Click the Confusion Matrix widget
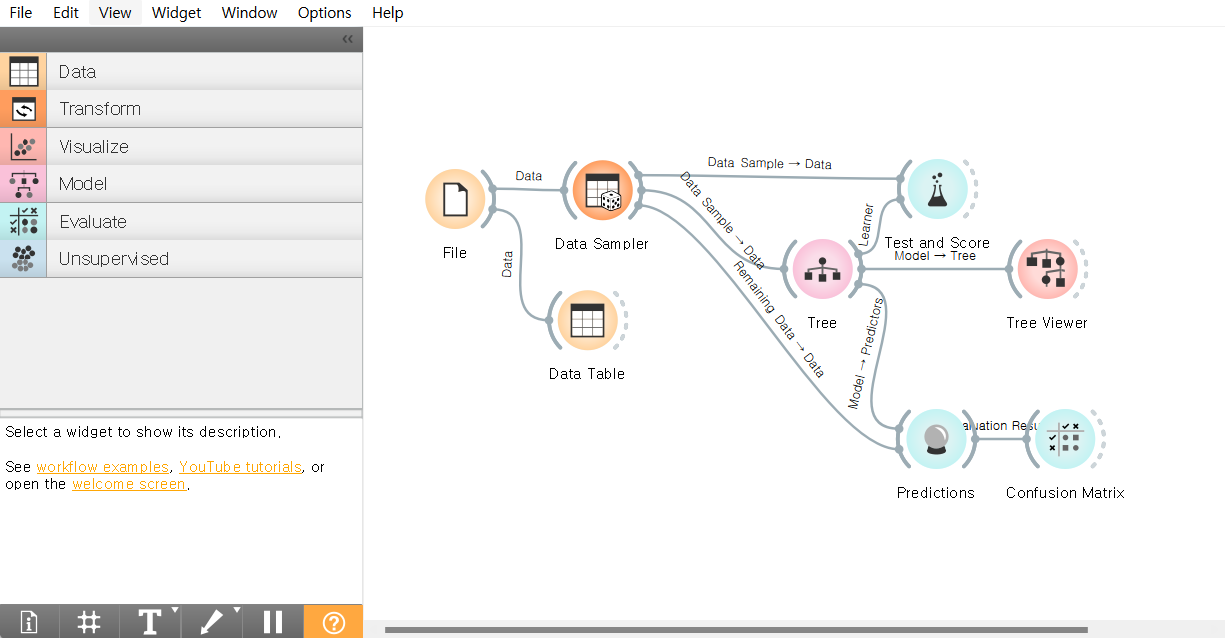The width and height of the screenshot is (1225, 638). pos(1065,439)
